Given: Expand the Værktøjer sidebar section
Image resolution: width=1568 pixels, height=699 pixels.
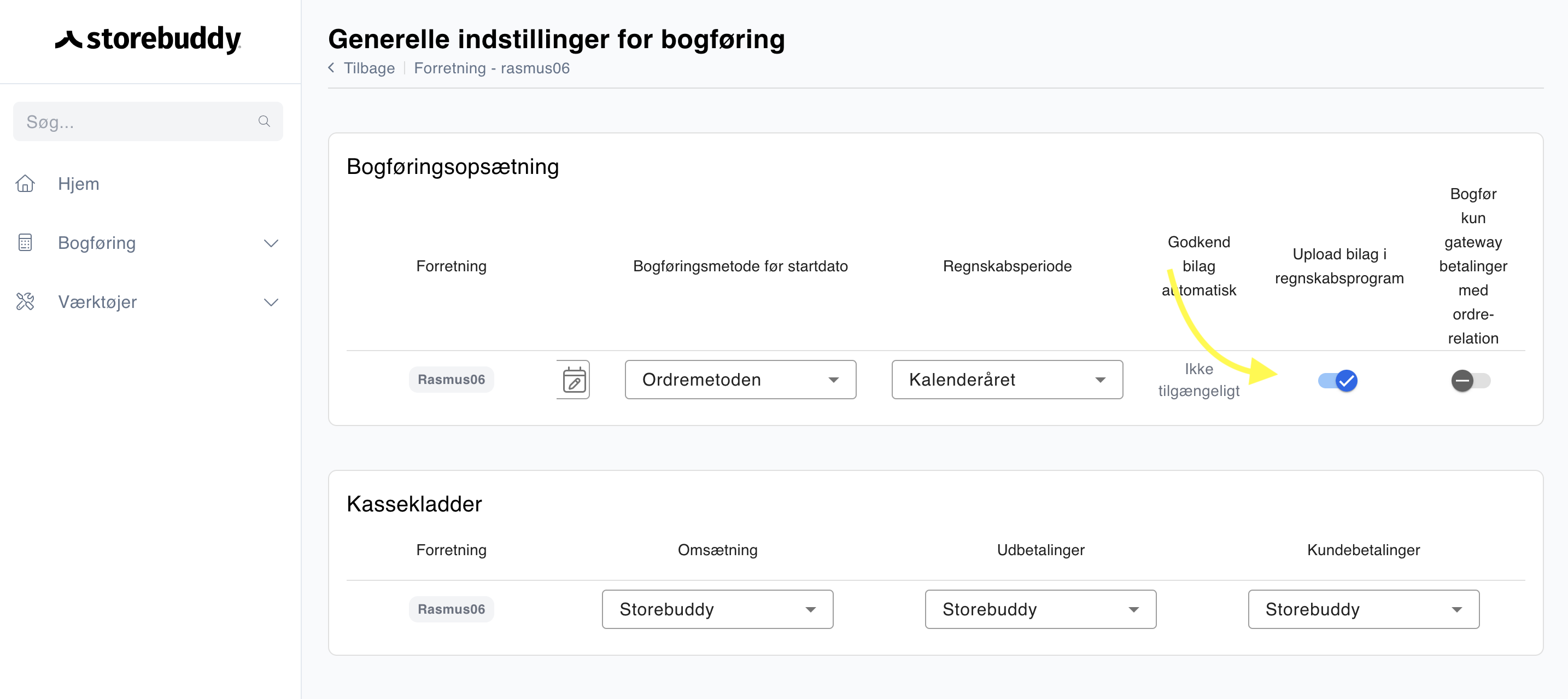Looking at the screenshot, I should pyautogui.click(x=271, y=302).
